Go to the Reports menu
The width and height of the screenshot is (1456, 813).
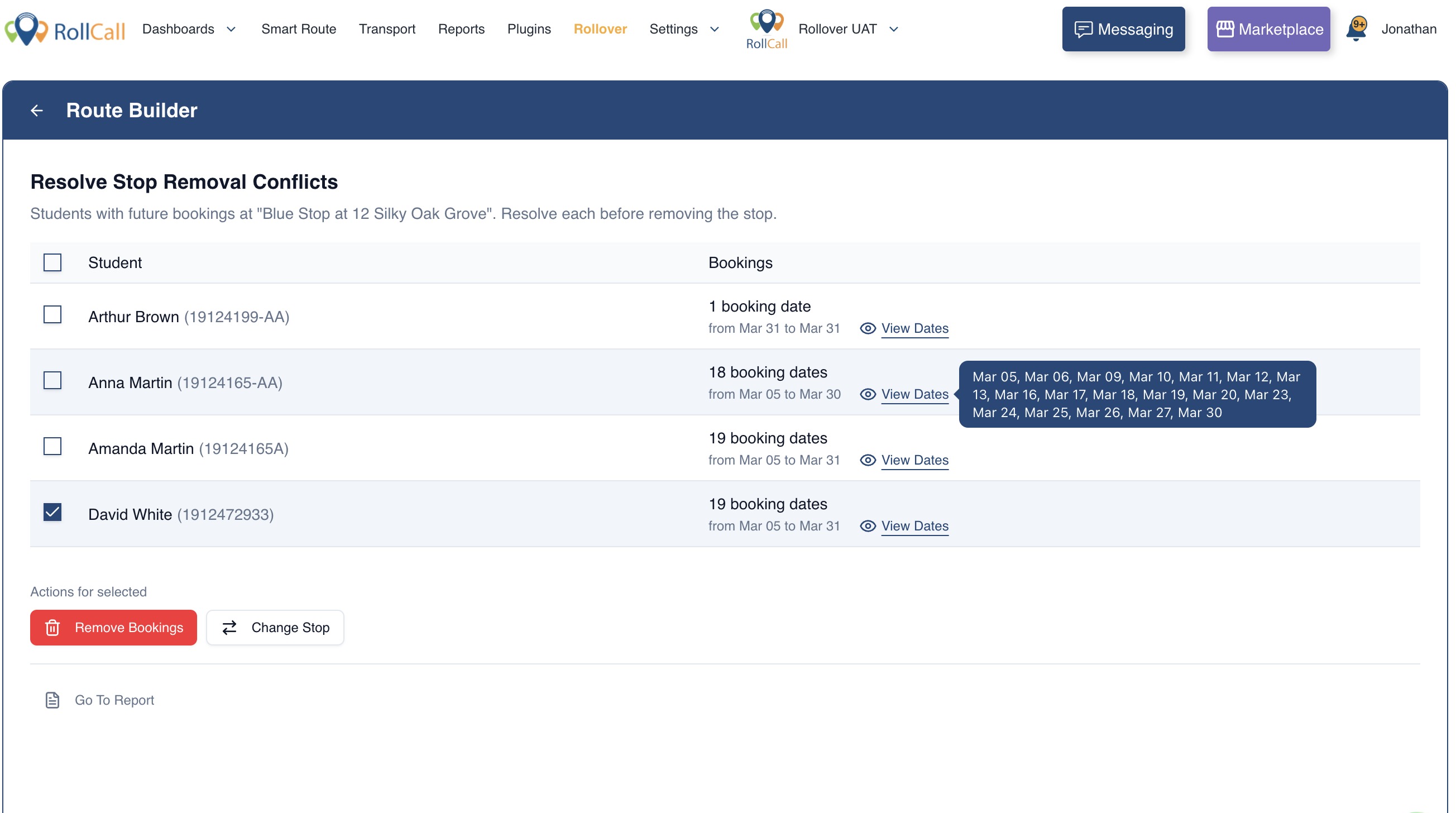click(461, 29)
